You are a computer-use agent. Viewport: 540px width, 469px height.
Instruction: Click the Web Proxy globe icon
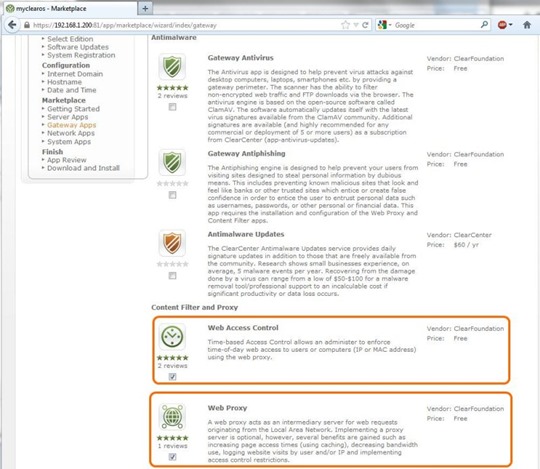(172, 417)
